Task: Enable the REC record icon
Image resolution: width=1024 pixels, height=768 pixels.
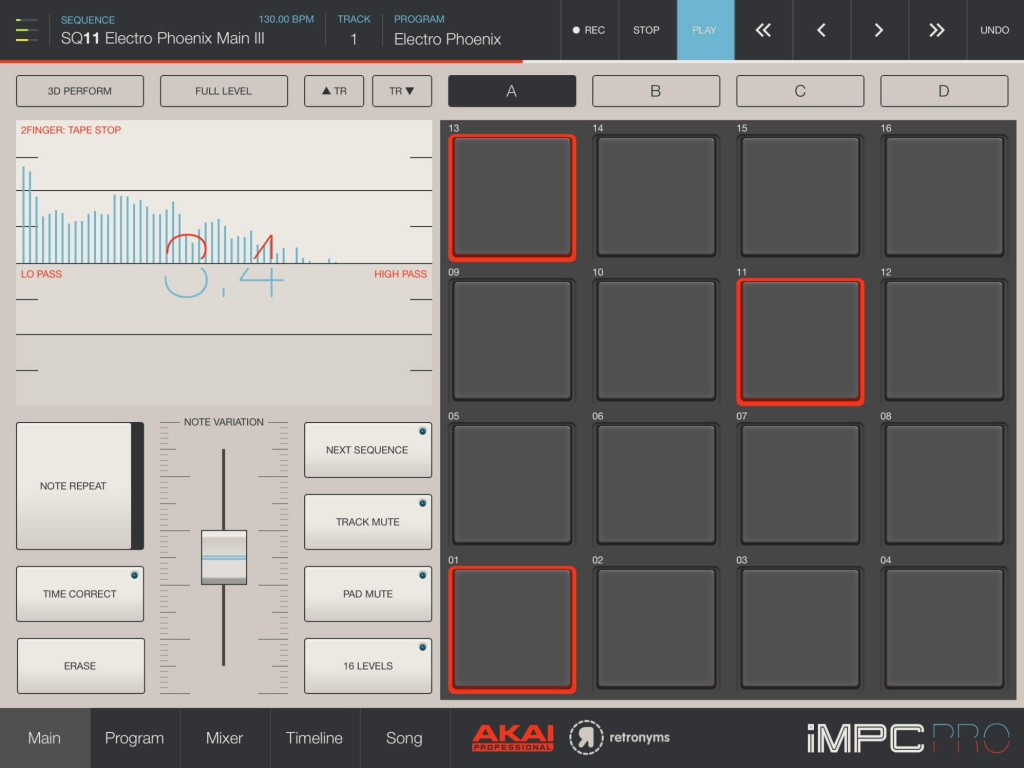Action: tap(589, 30)
